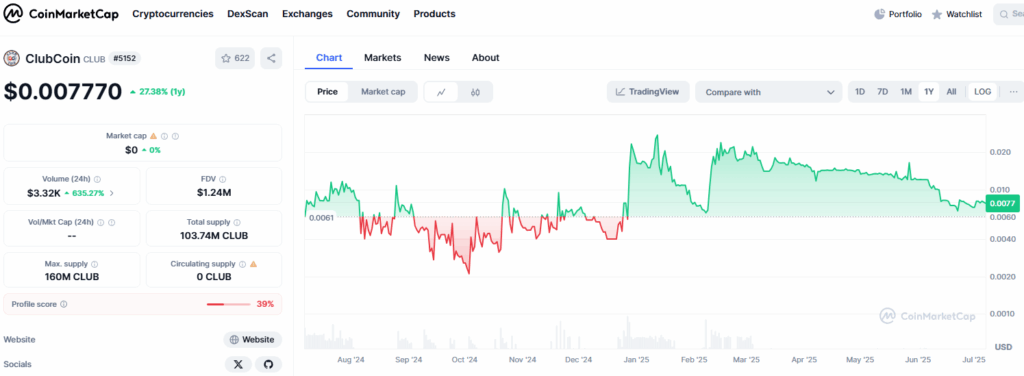Screen dimensions: 1024x376
Task: Add ClubCoin to watchlist via star button
Action: pyautogui.click(x=235, y=58)
